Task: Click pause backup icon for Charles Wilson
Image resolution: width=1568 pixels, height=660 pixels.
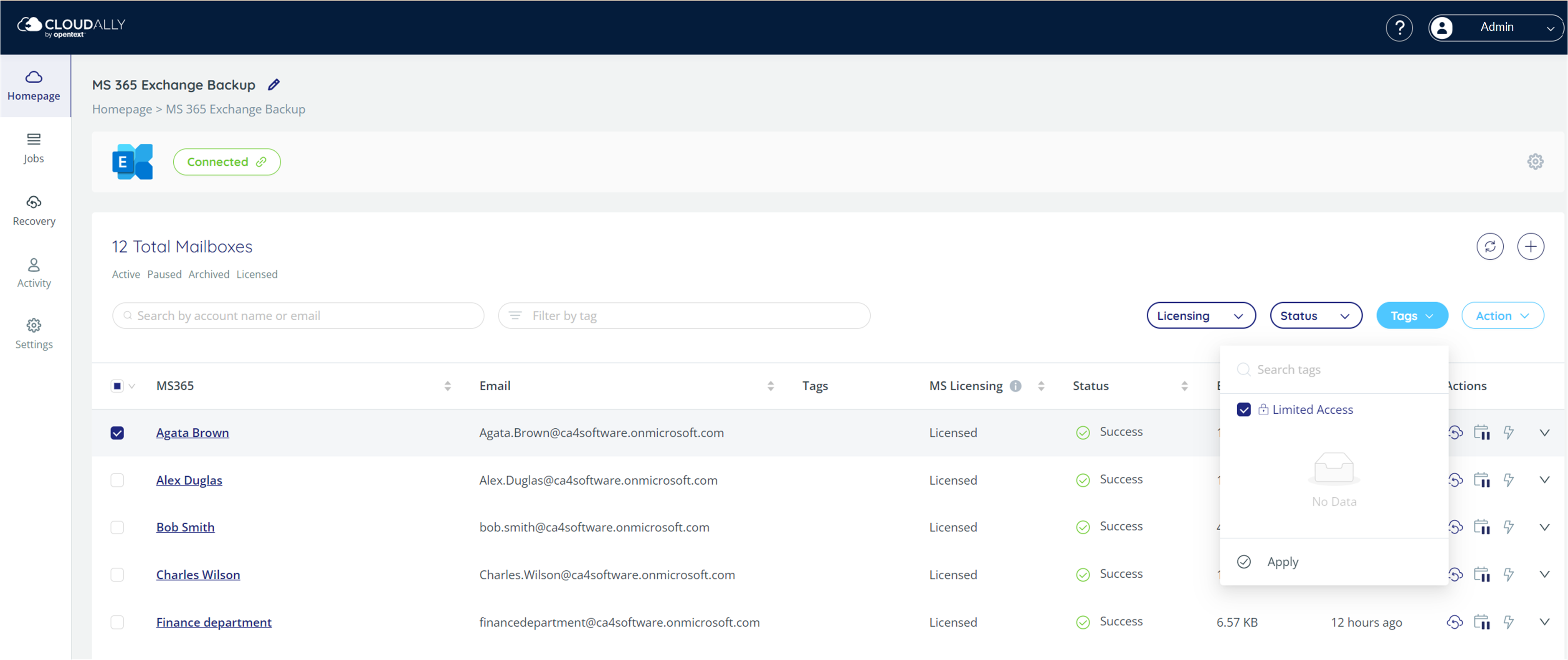Action: click(x=1482, y=574)
